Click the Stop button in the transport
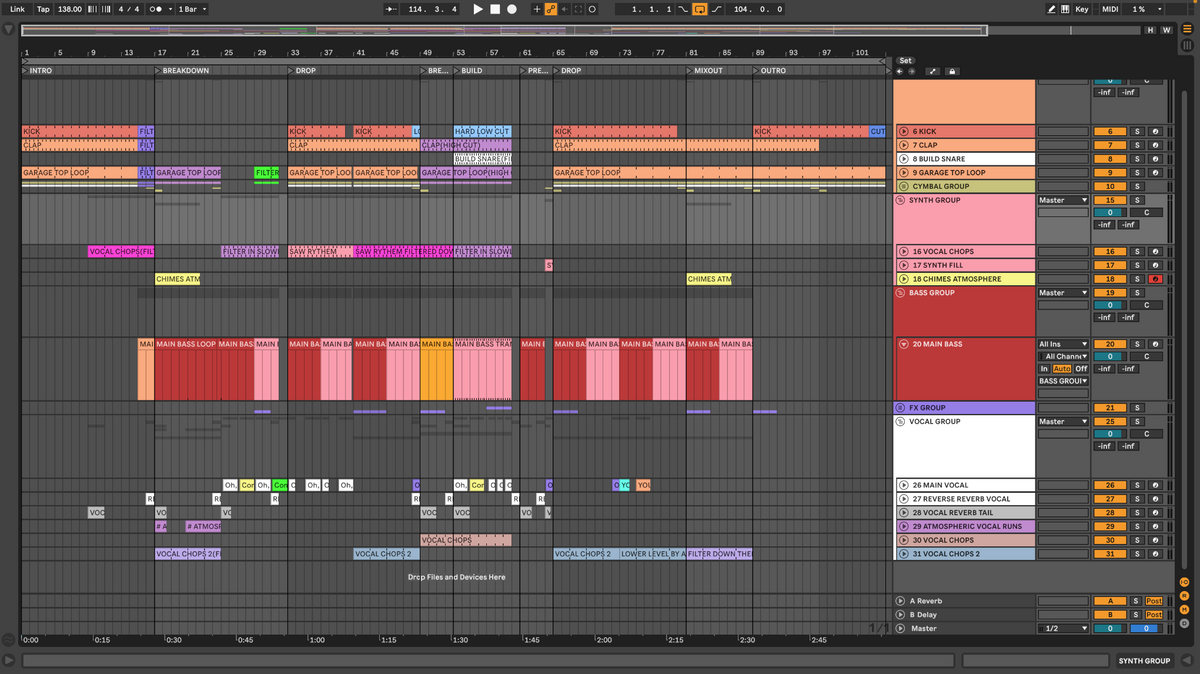This screenshot has width=1200, height=674. coord(496,9)
